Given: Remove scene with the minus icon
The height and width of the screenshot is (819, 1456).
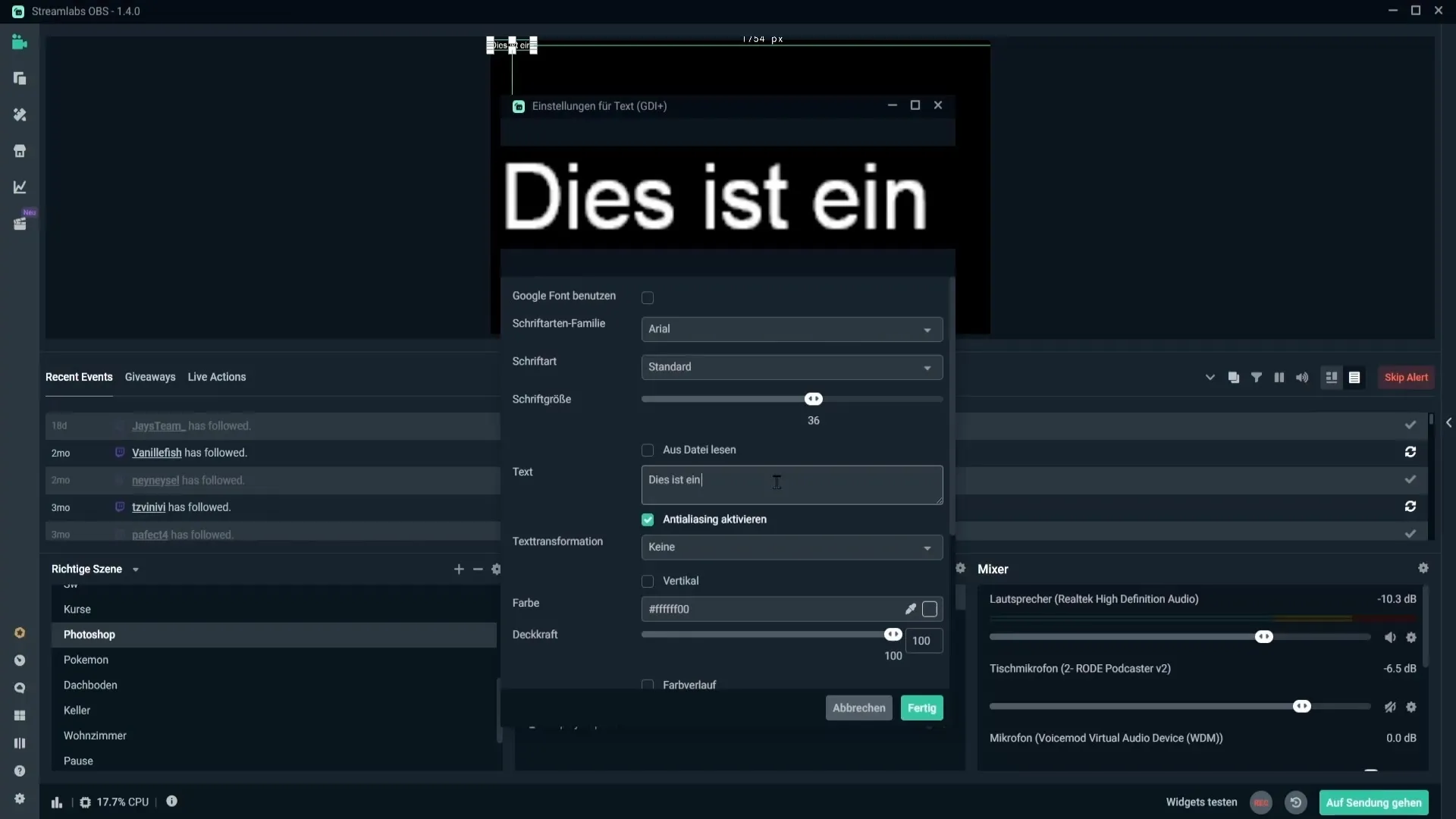Looking at the screenshot, I should point(478,569).
